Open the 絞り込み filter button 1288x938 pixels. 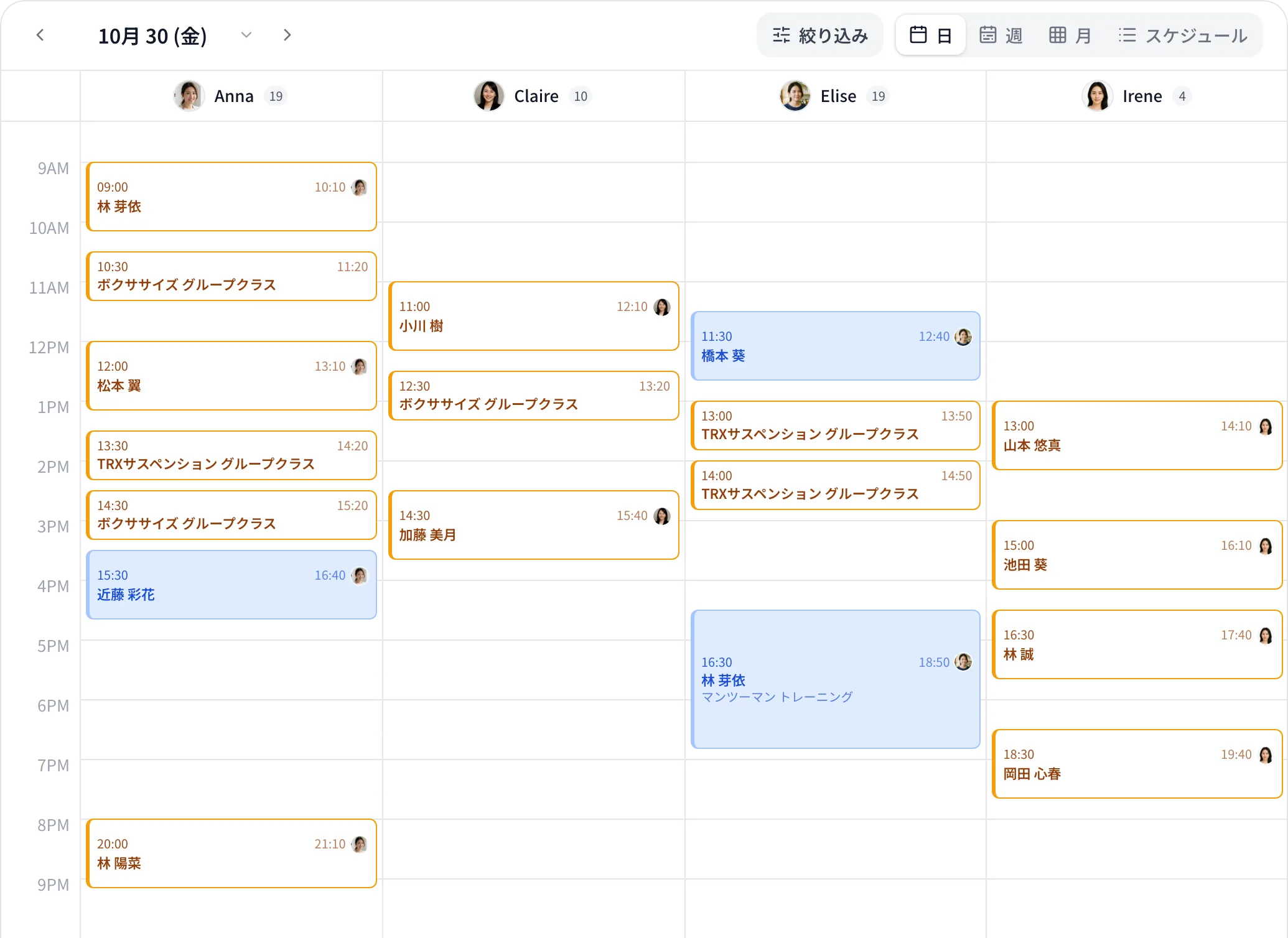[x=819, y=35]
